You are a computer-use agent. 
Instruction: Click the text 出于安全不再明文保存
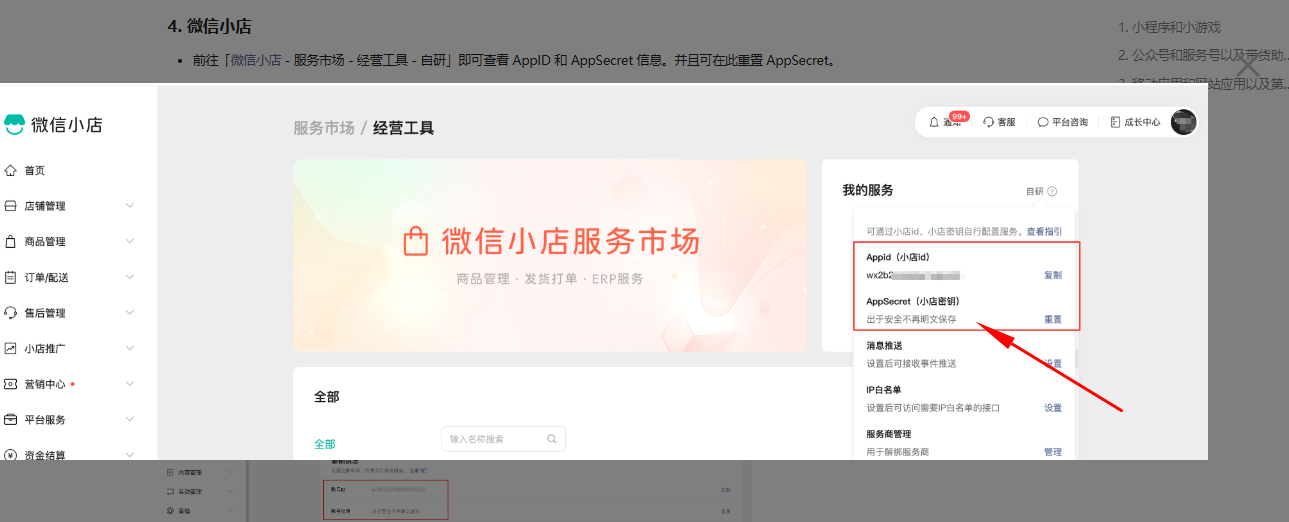[911, 320]
